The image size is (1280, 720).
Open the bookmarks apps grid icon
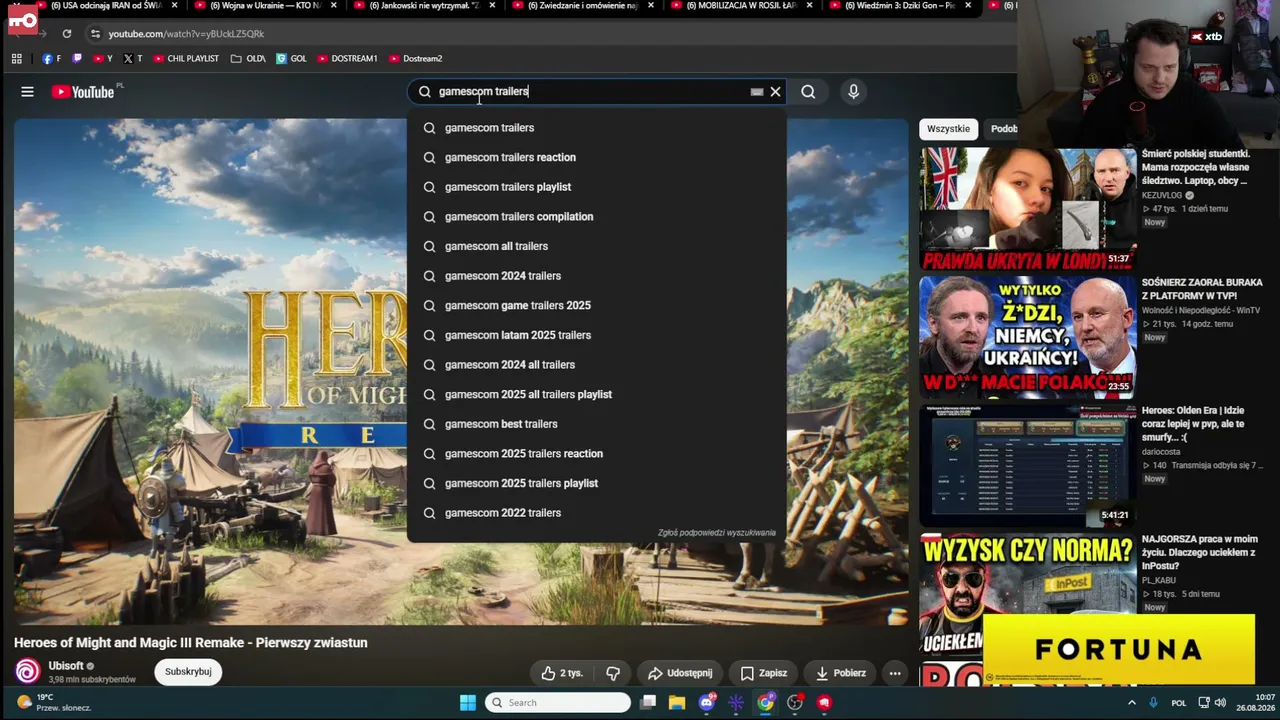pos(17,59)
